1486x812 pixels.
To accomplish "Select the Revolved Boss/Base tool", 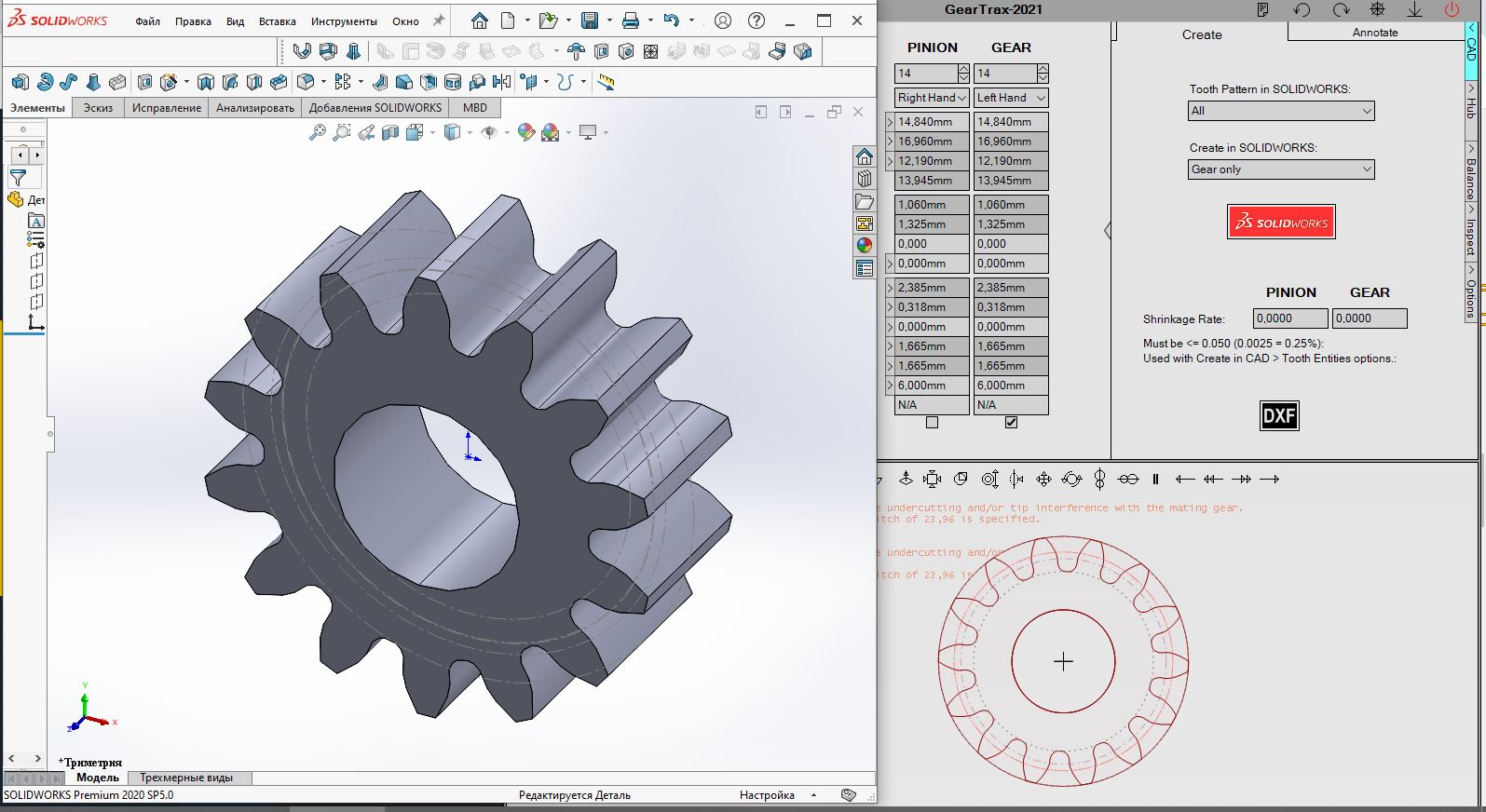I will pyautogui.click(x=44, y=82).
